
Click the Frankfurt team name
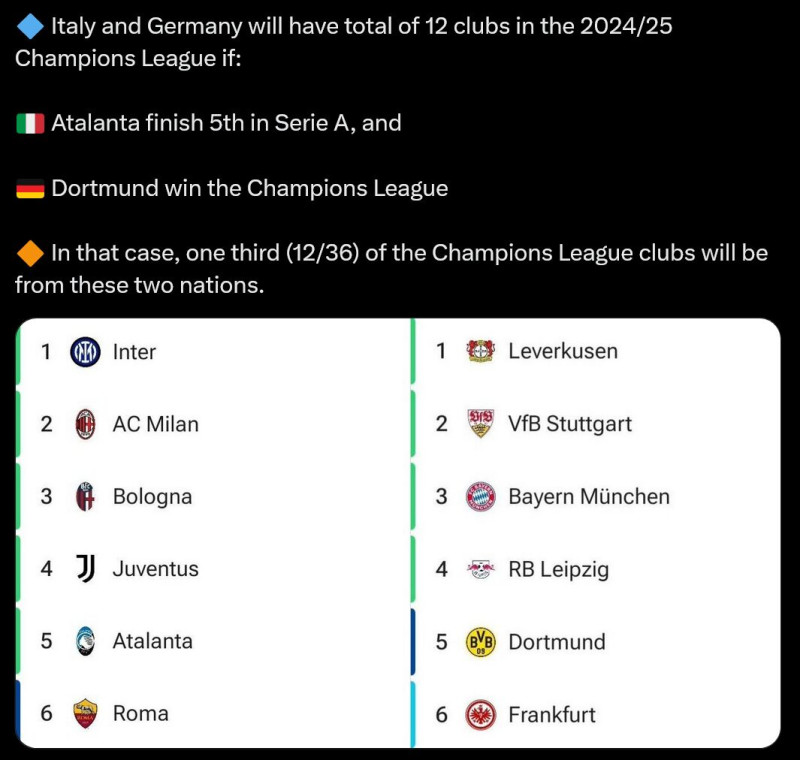[x=552, y=715]
